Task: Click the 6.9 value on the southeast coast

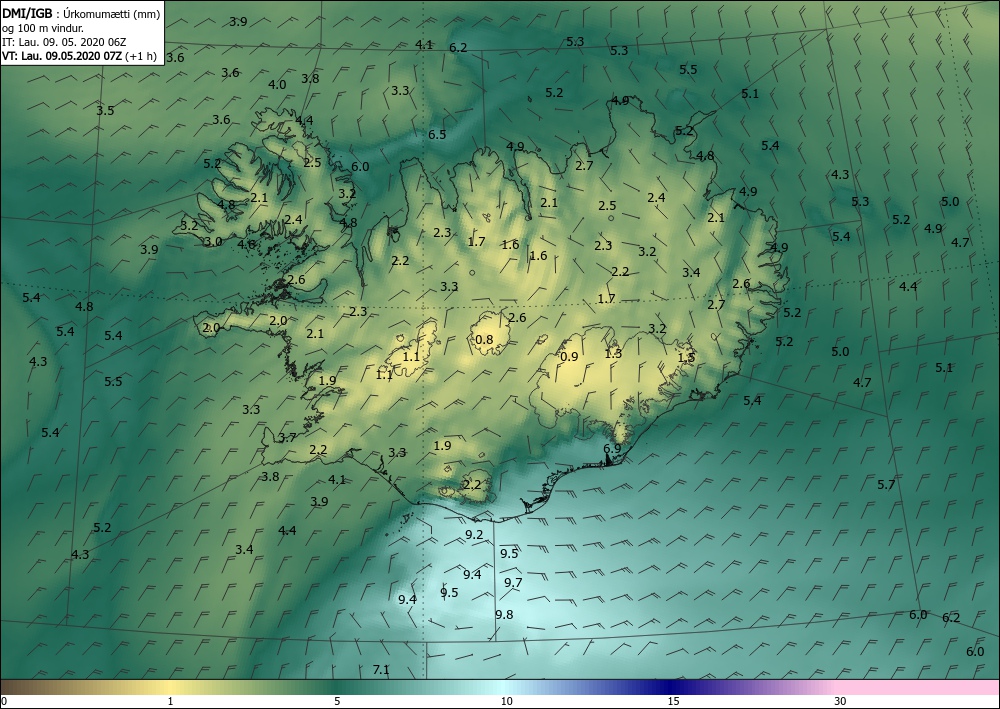Action: point(612,448)
